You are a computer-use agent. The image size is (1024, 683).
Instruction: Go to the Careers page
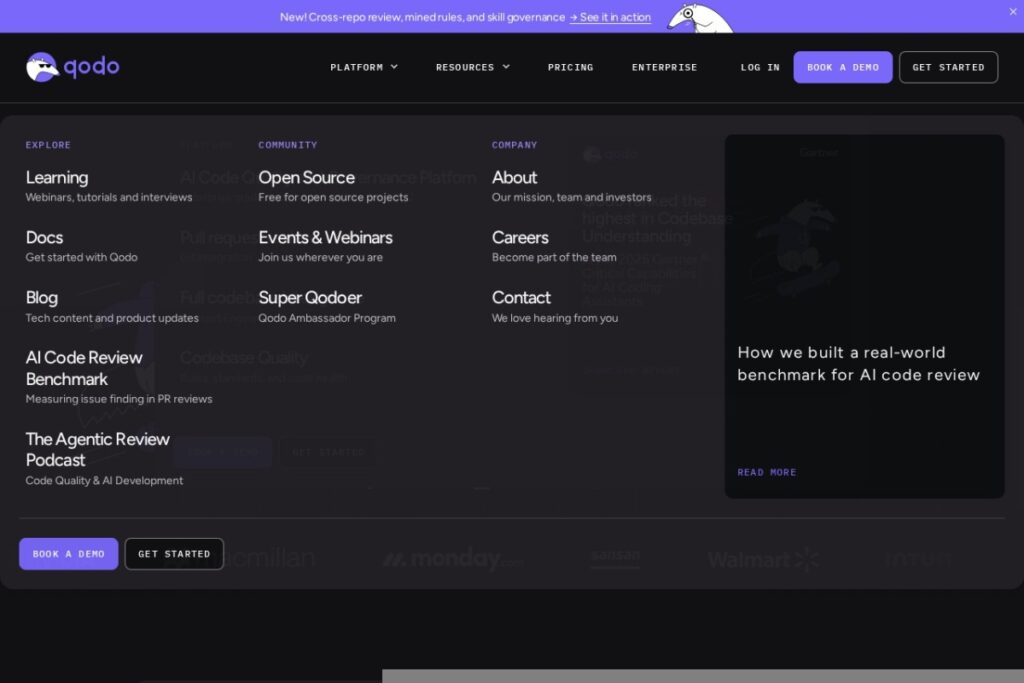(x=520, y=238)
